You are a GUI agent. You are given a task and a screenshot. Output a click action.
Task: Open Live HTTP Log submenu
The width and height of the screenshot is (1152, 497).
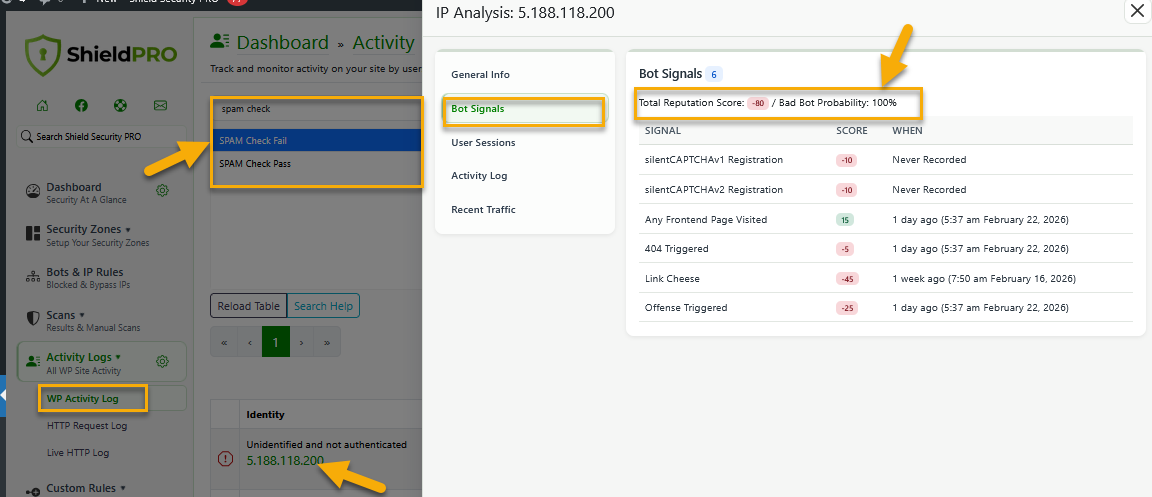click(x=78, y=453)
